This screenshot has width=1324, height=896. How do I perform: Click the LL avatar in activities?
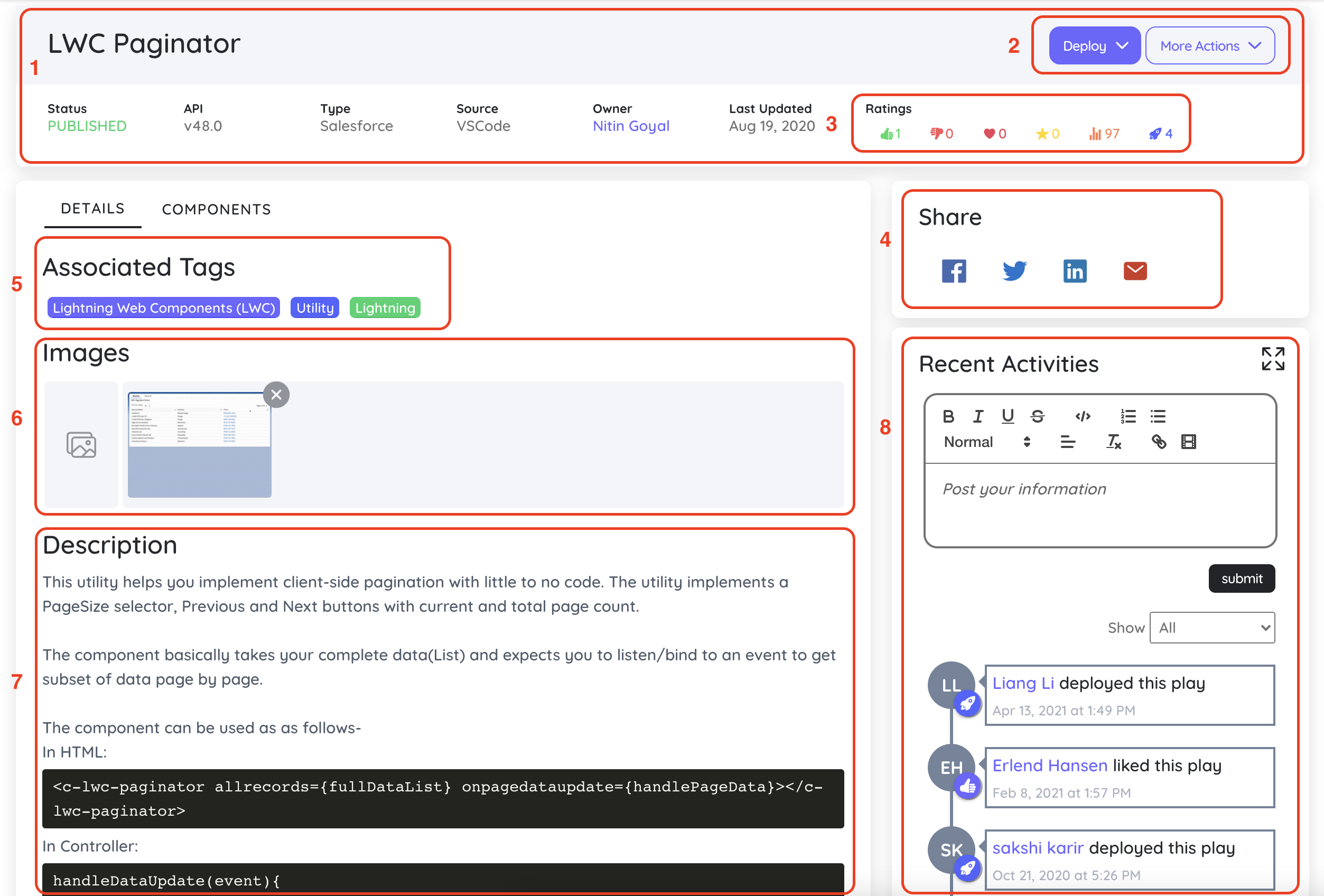951,685
